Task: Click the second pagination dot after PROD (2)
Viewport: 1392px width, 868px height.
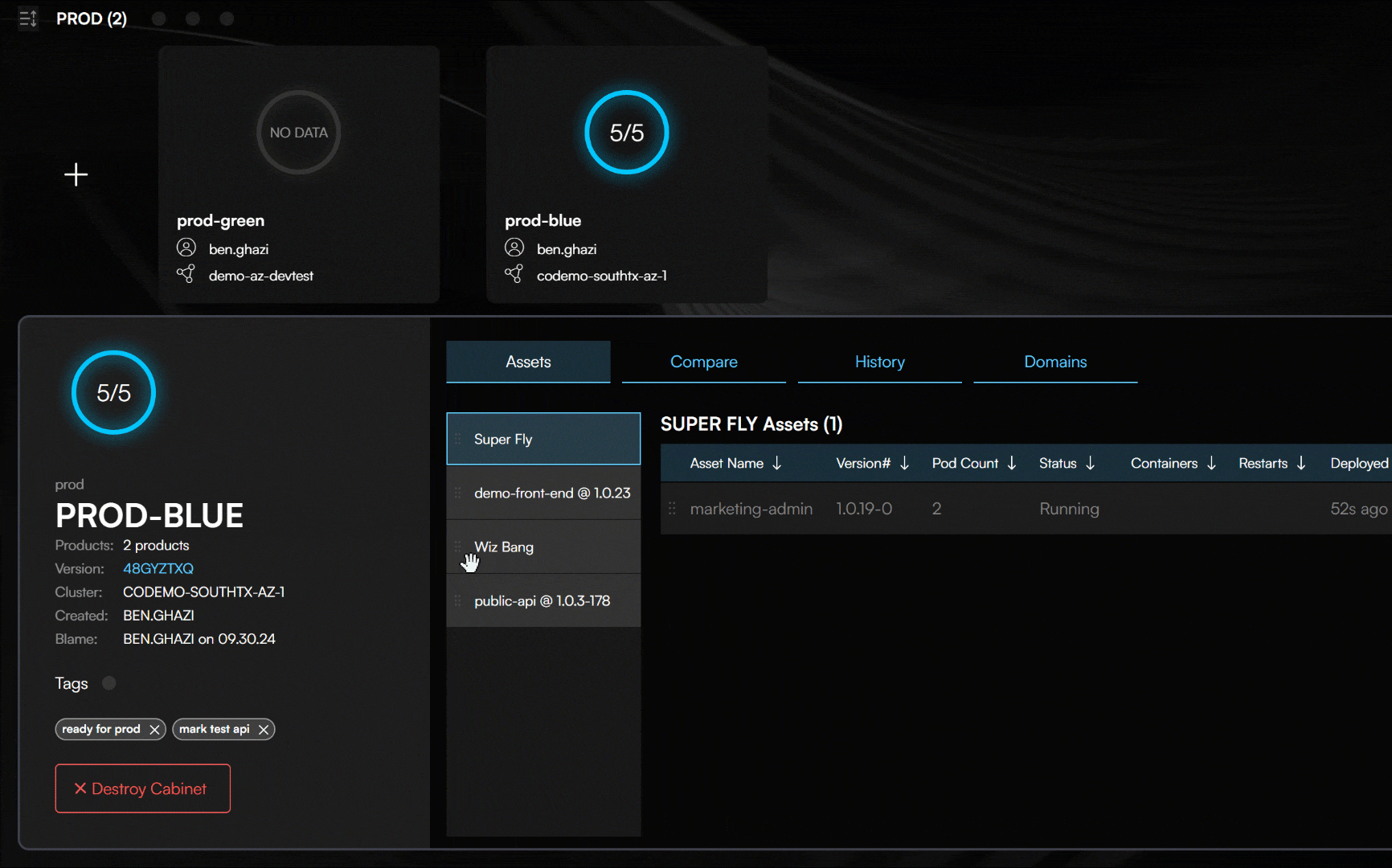Action: pyautogui.click(x=193, y=18)
